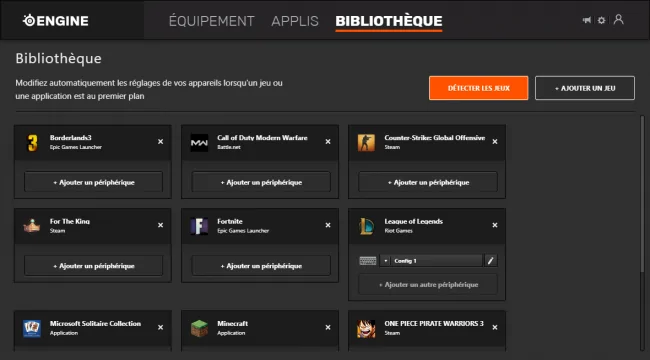The image size is (650, 360).
Task: Open the settings gear icon
Action: click(601, 20)
